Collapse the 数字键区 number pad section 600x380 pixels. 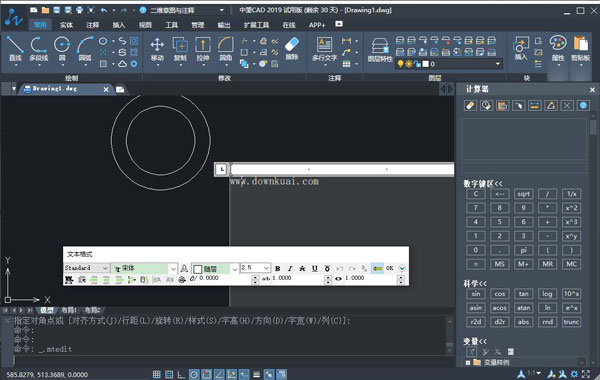(483, 184)
